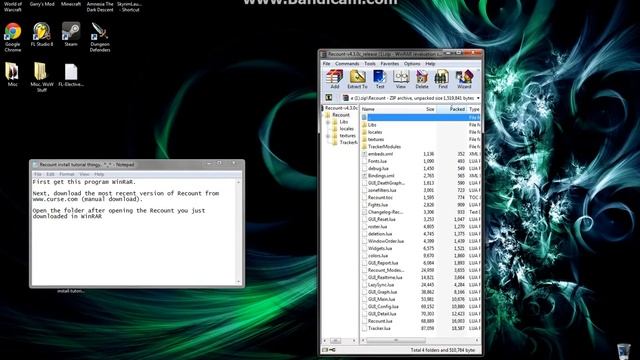Image resolution: width=640 pixels, height=360 pixels.
Task: Sort file list by Type column
Action: 474,109
